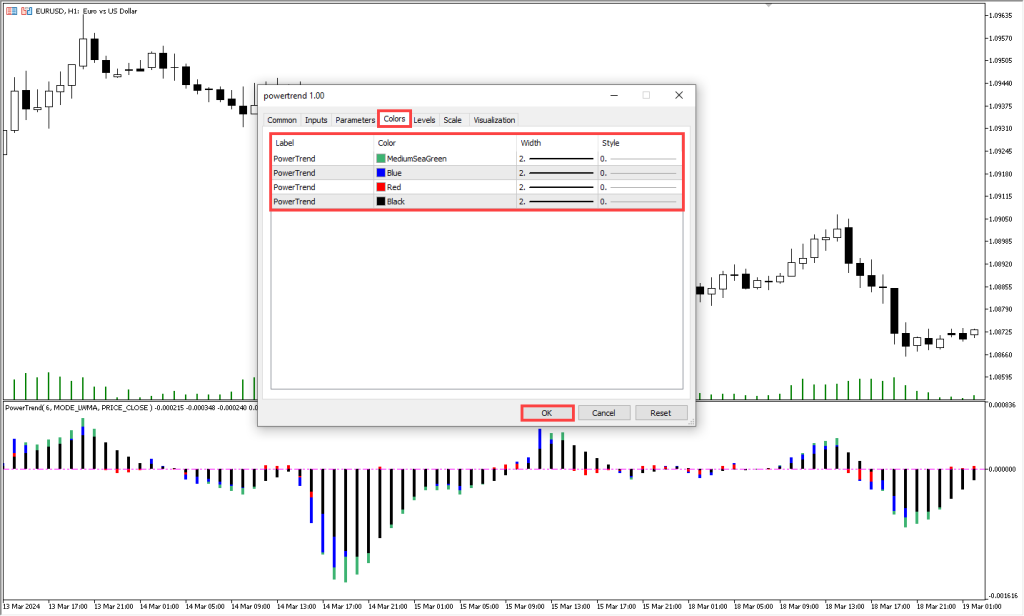Open width selector for MediumSeaGreen row
Screen dimensions: 1024x616
point(556,159)
